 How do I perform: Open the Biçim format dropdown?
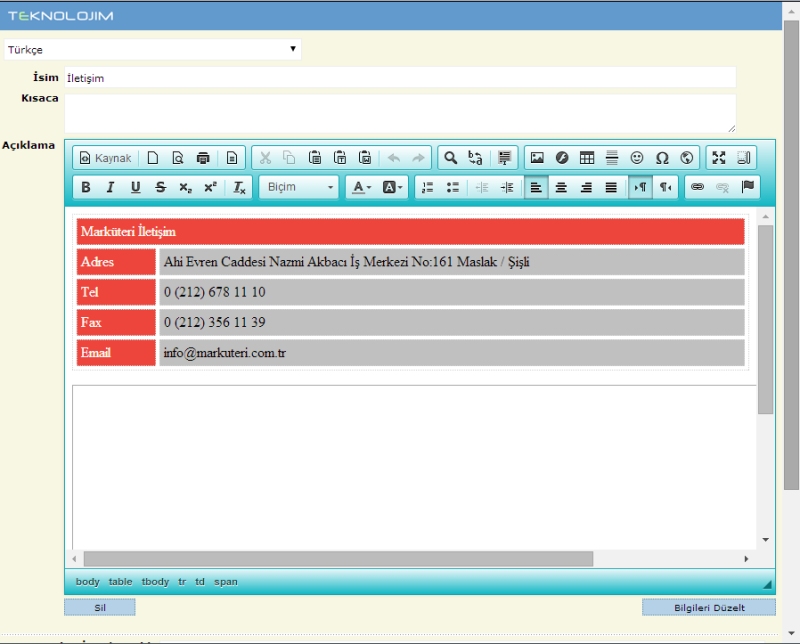pyautogui.click(x=299, y=187)
